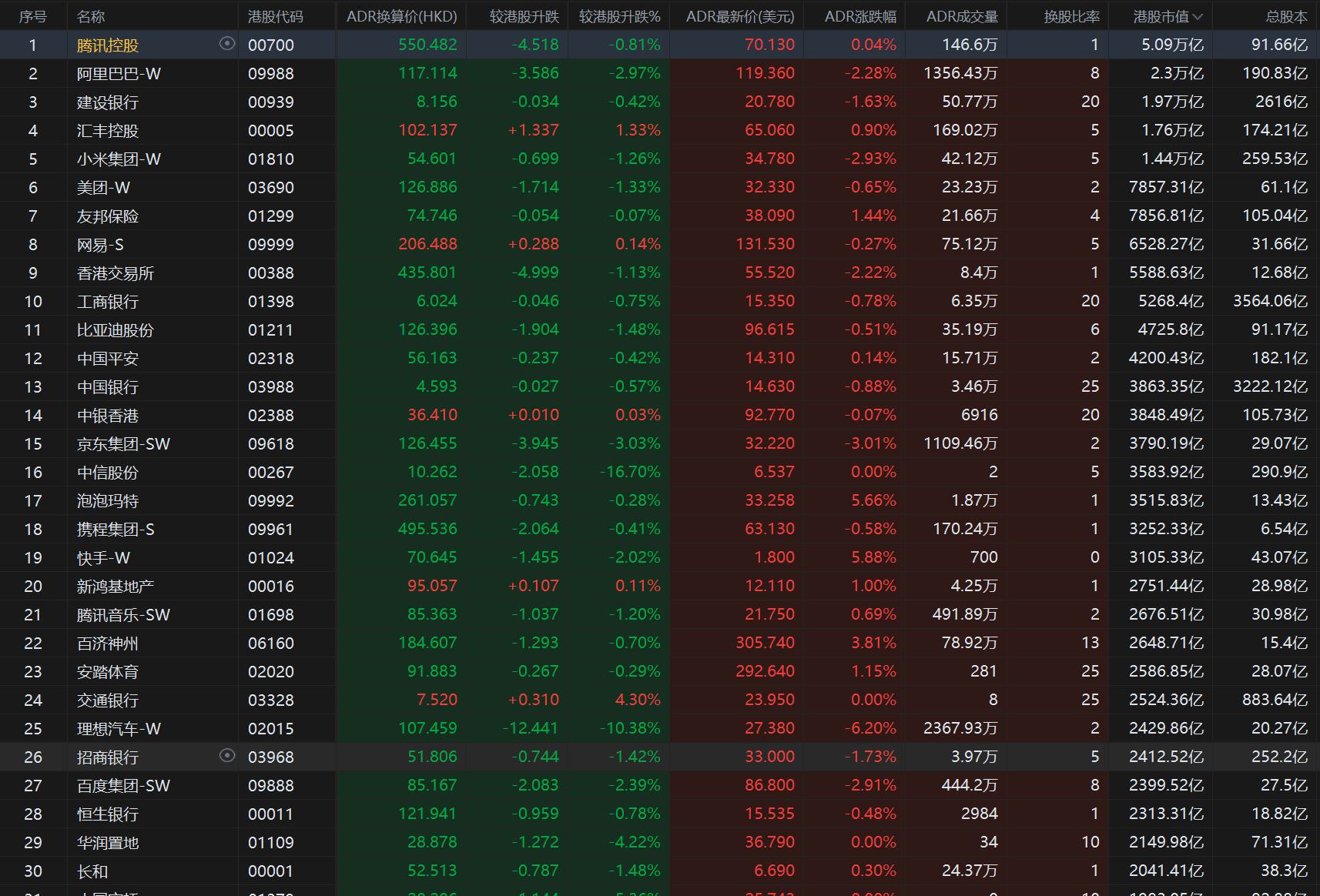Click stock code 09618 for 京东集团-SW
Image resolution: width=1320 pixels, height=896 pixels.
(x=270, y=444)
